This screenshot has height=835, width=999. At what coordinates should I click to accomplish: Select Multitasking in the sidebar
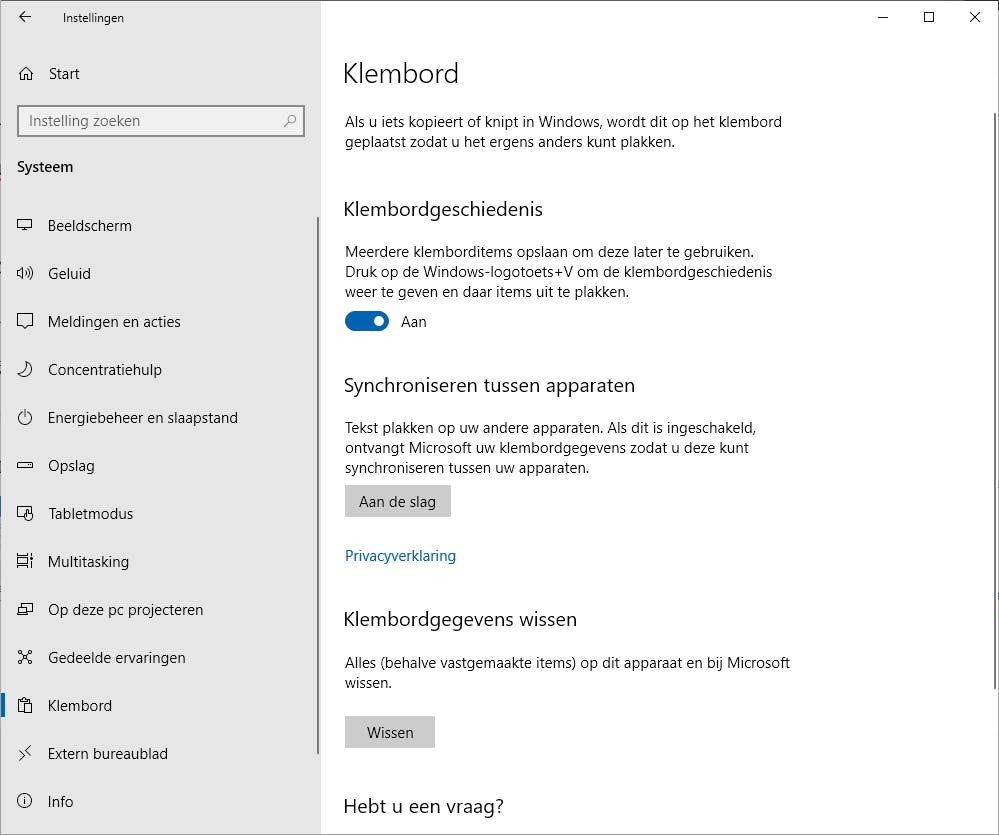tap(88, 562)
